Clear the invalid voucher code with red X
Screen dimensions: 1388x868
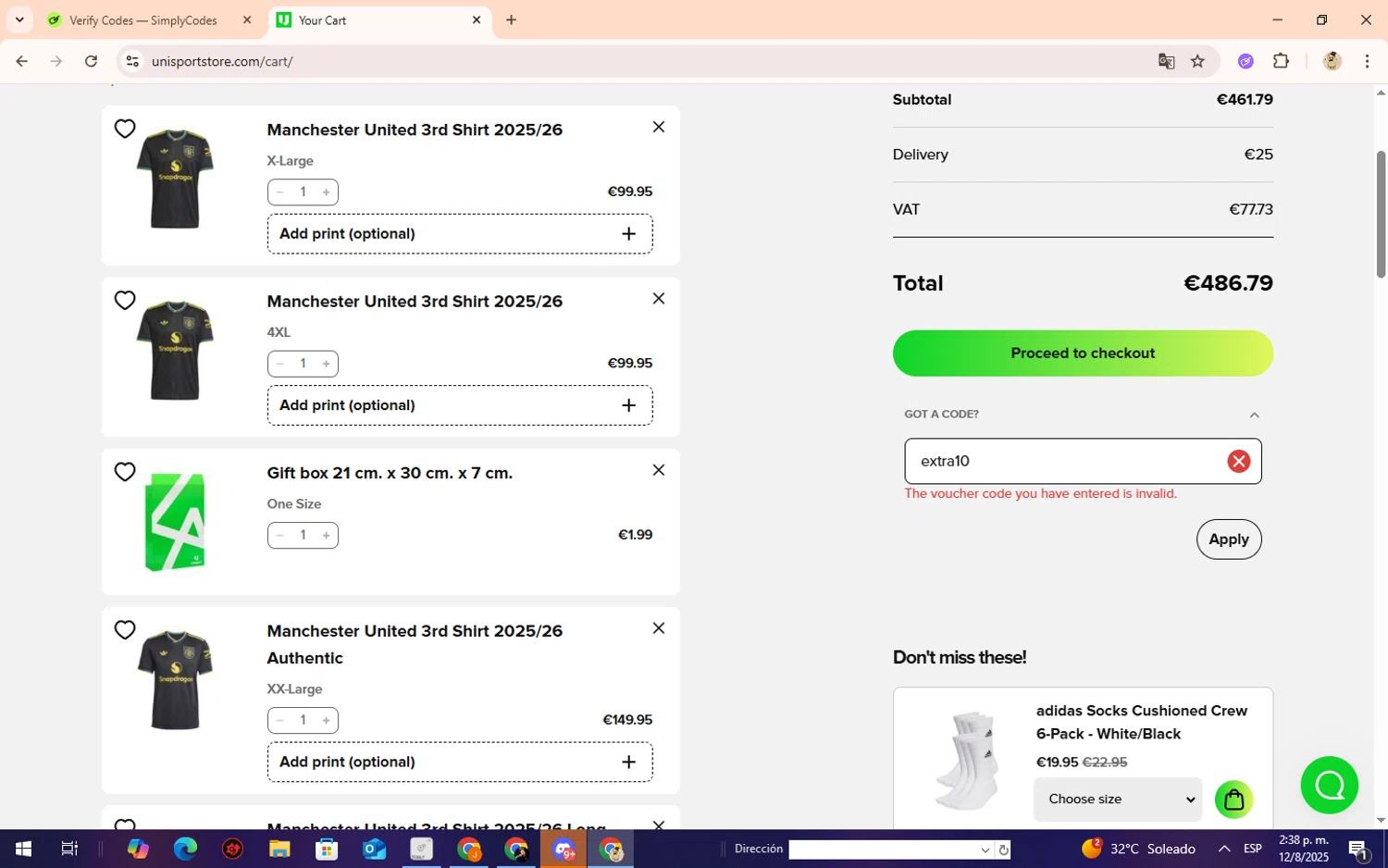pos(1238,462)
